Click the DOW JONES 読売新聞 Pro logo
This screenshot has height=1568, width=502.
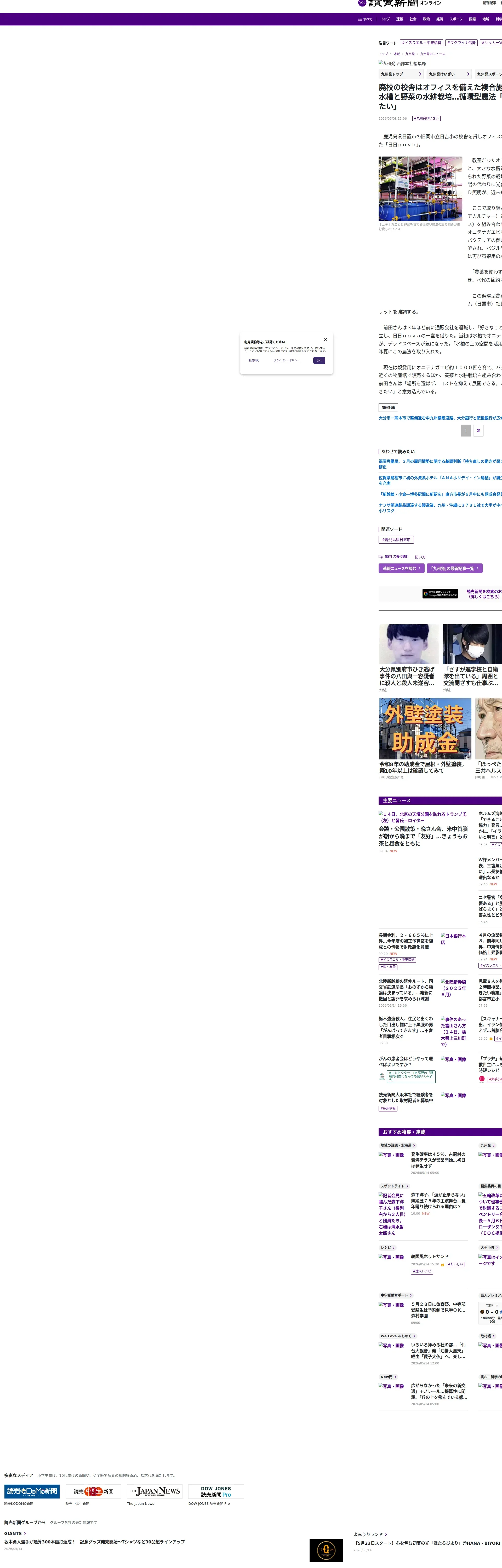click(x=216, y=1491)
